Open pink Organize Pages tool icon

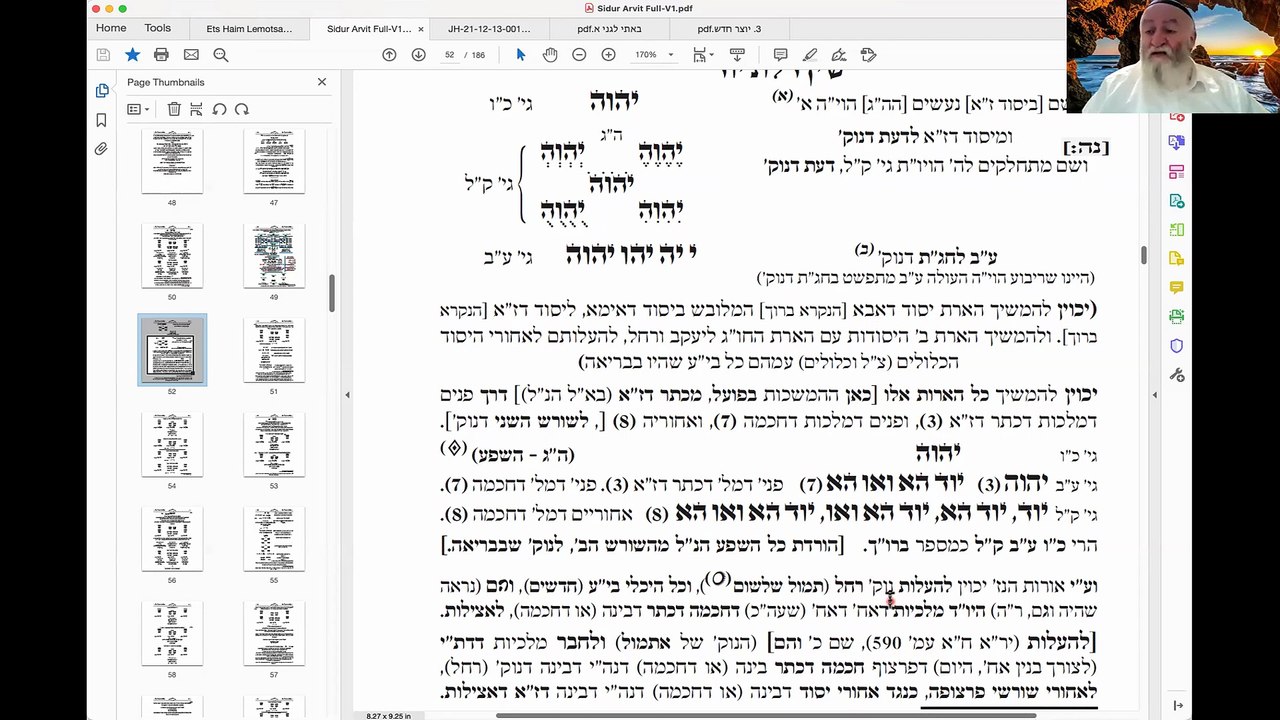[1176, 172]
